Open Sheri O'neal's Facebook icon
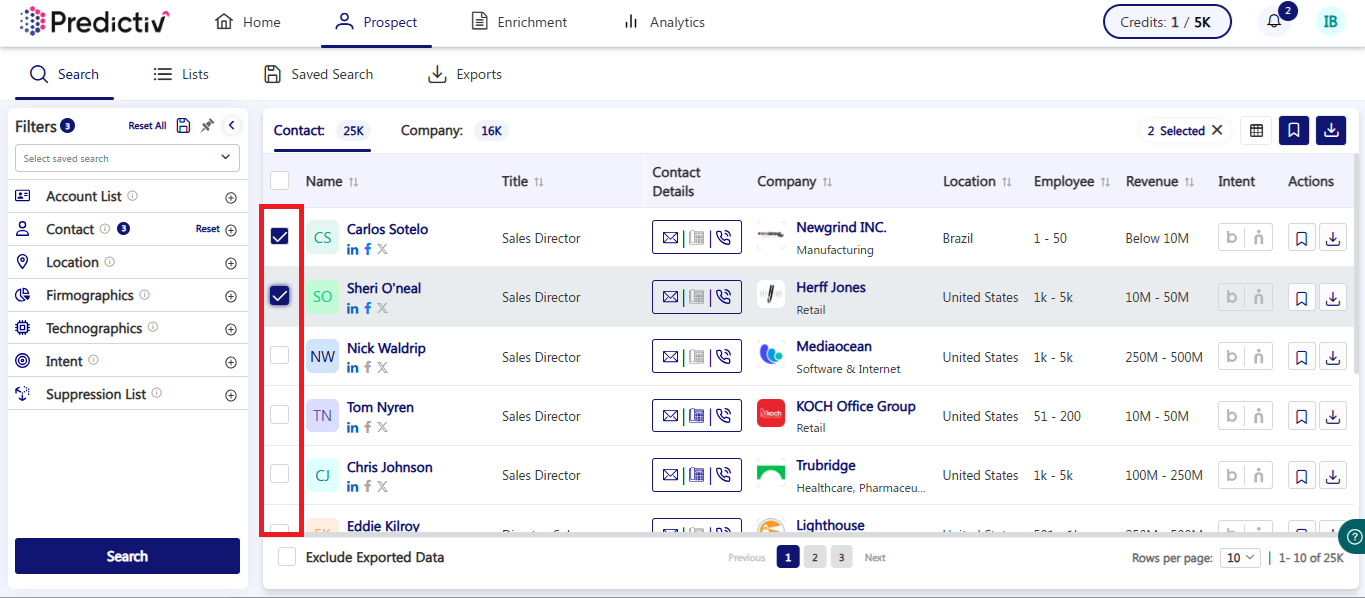This screenshot has height=598, width=1365. (x=368, y=309)
